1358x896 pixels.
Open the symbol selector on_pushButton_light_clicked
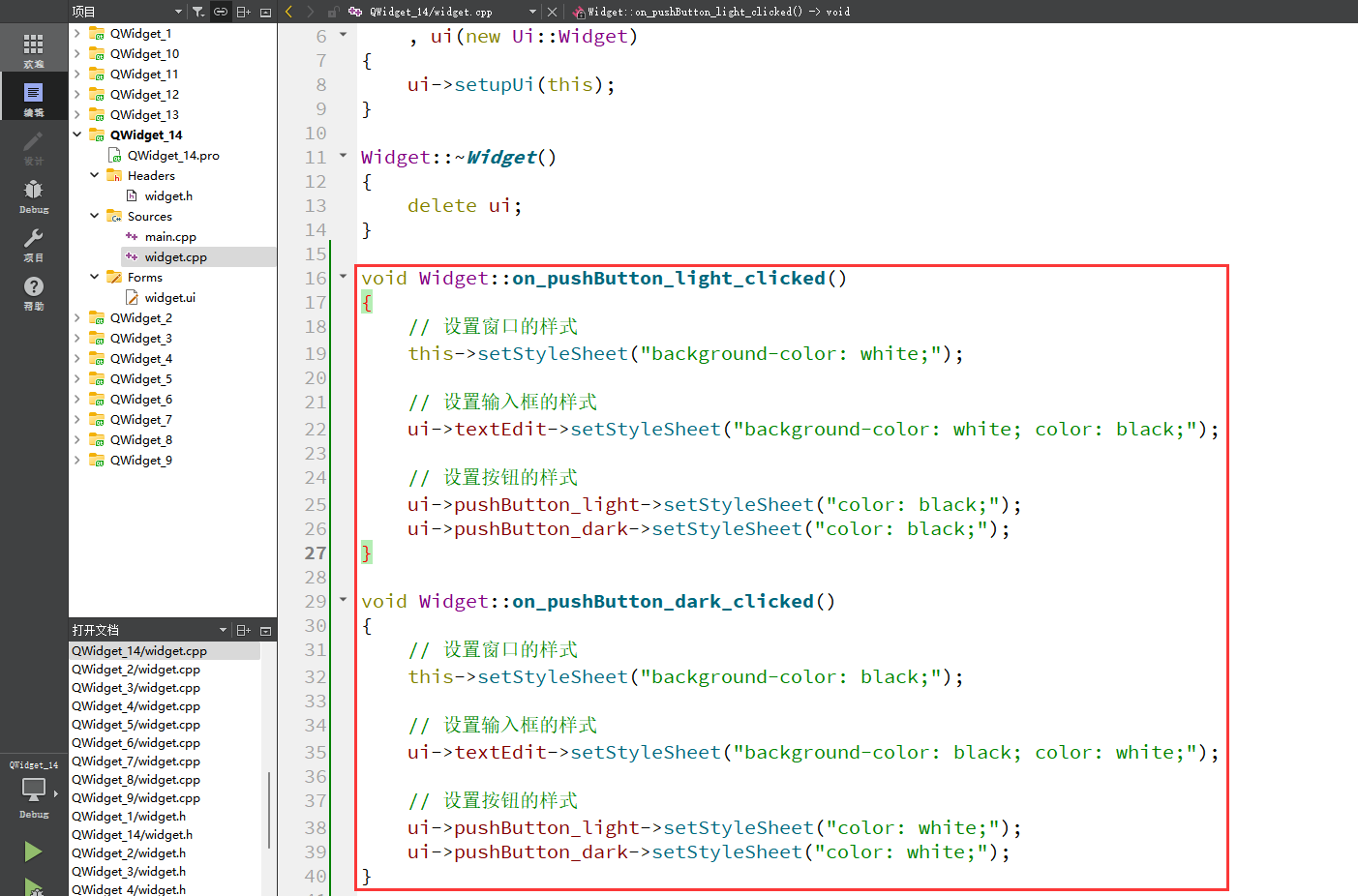(x=711, y=12)
